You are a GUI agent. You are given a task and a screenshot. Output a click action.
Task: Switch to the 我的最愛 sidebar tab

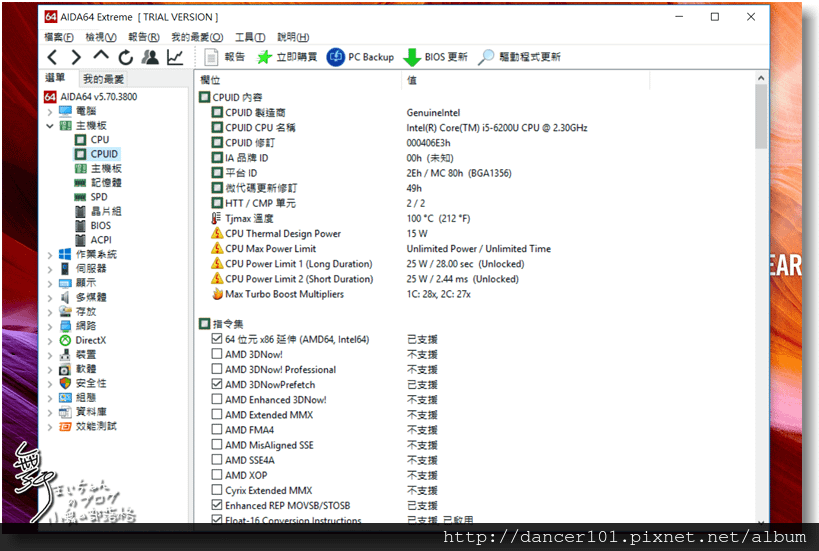103,79
